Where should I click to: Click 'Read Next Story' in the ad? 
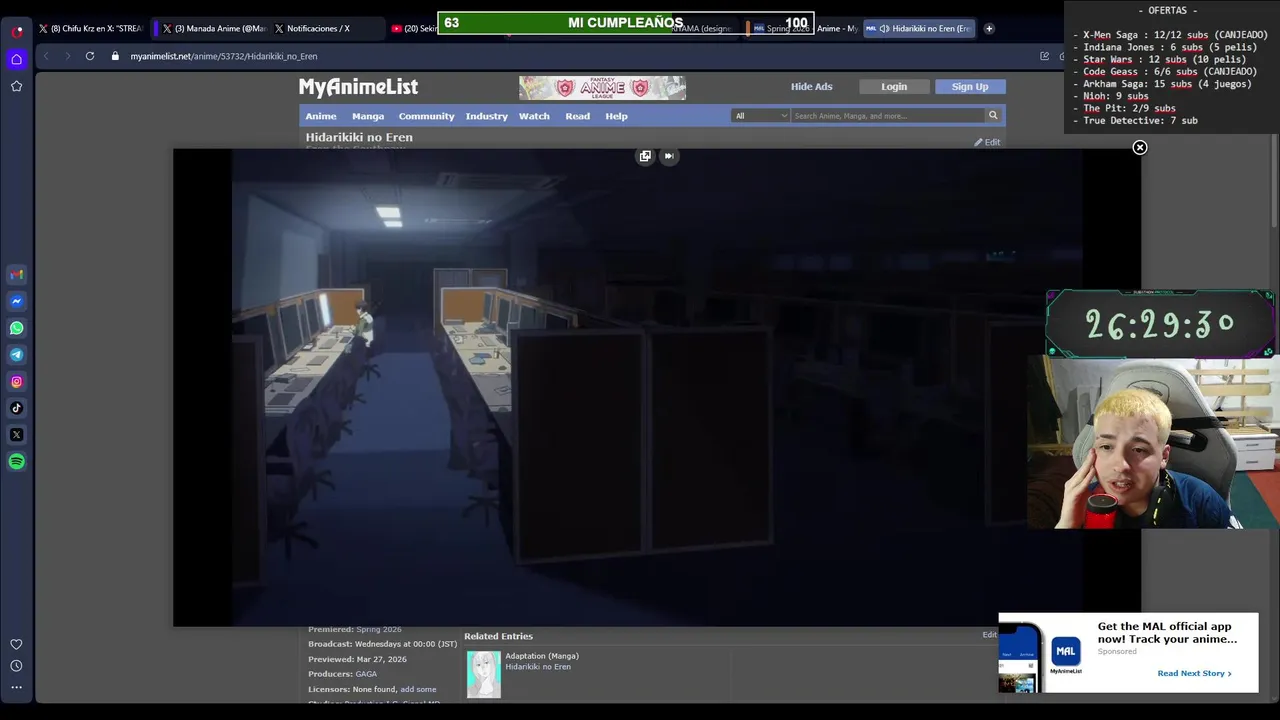(1194, 673)
